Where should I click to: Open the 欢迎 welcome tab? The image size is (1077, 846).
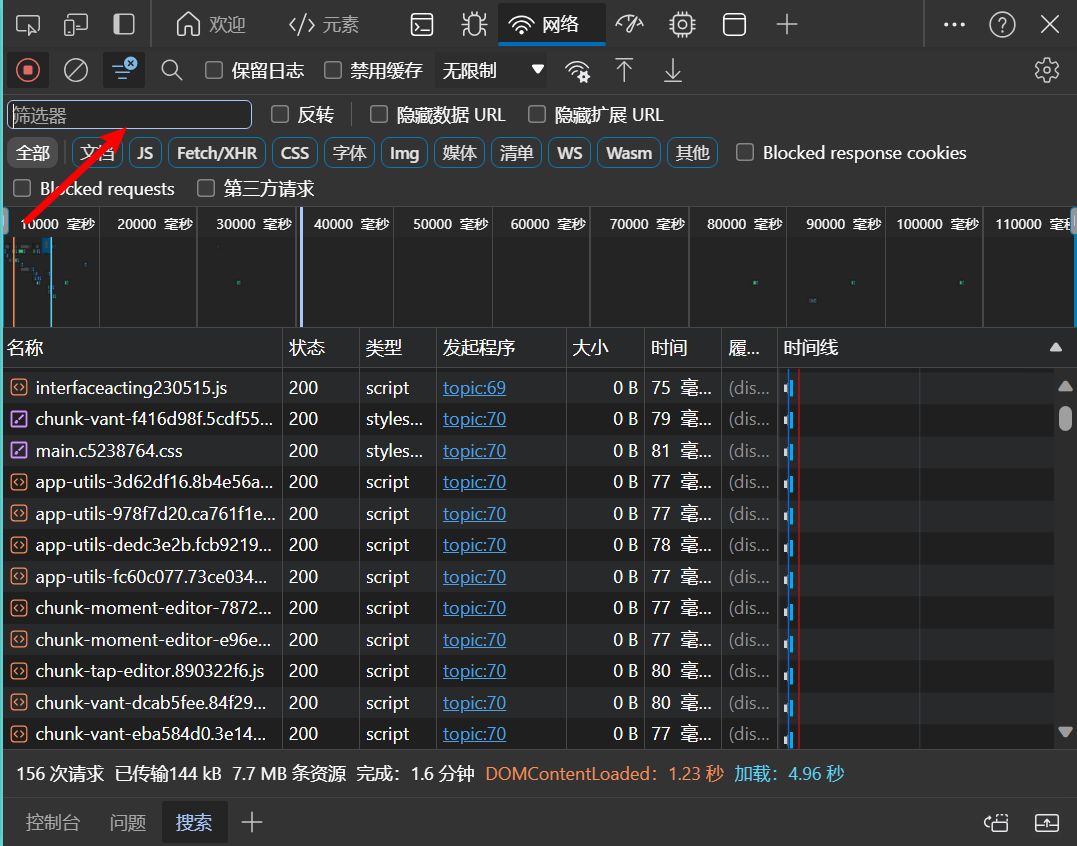coord(211,25)
